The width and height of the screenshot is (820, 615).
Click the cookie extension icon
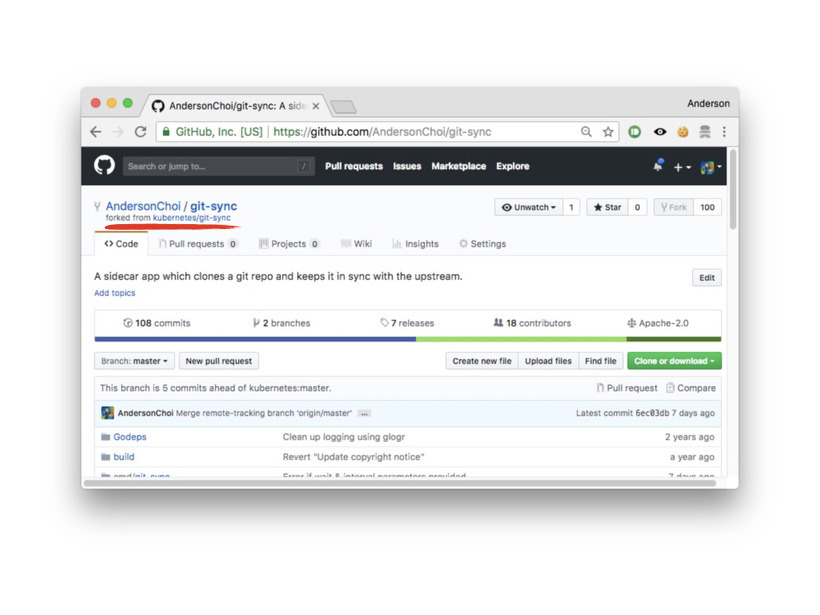[682, 132]
